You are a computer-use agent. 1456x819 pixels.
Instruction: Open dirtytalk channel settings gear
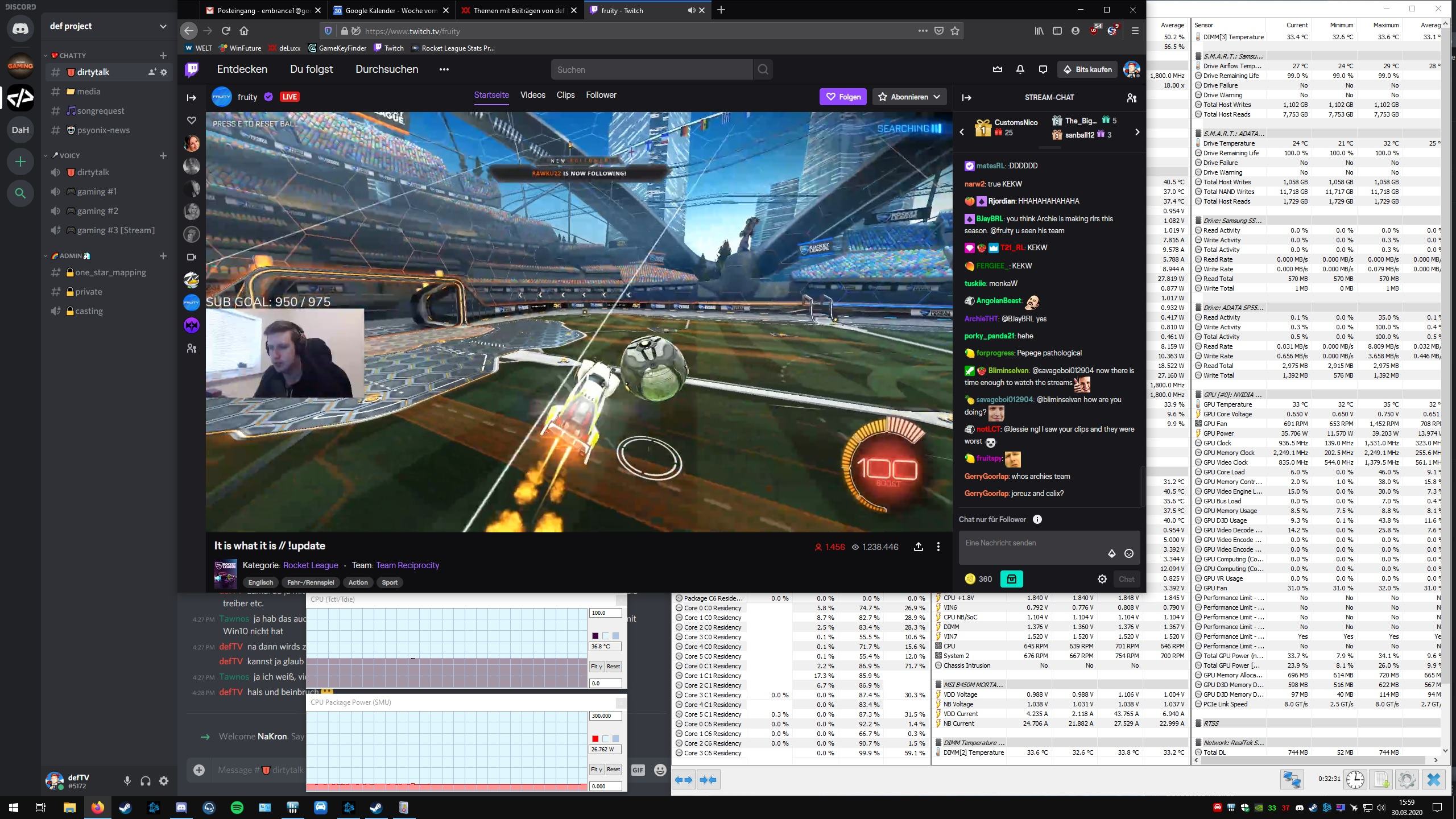click(x=164, y=72)
